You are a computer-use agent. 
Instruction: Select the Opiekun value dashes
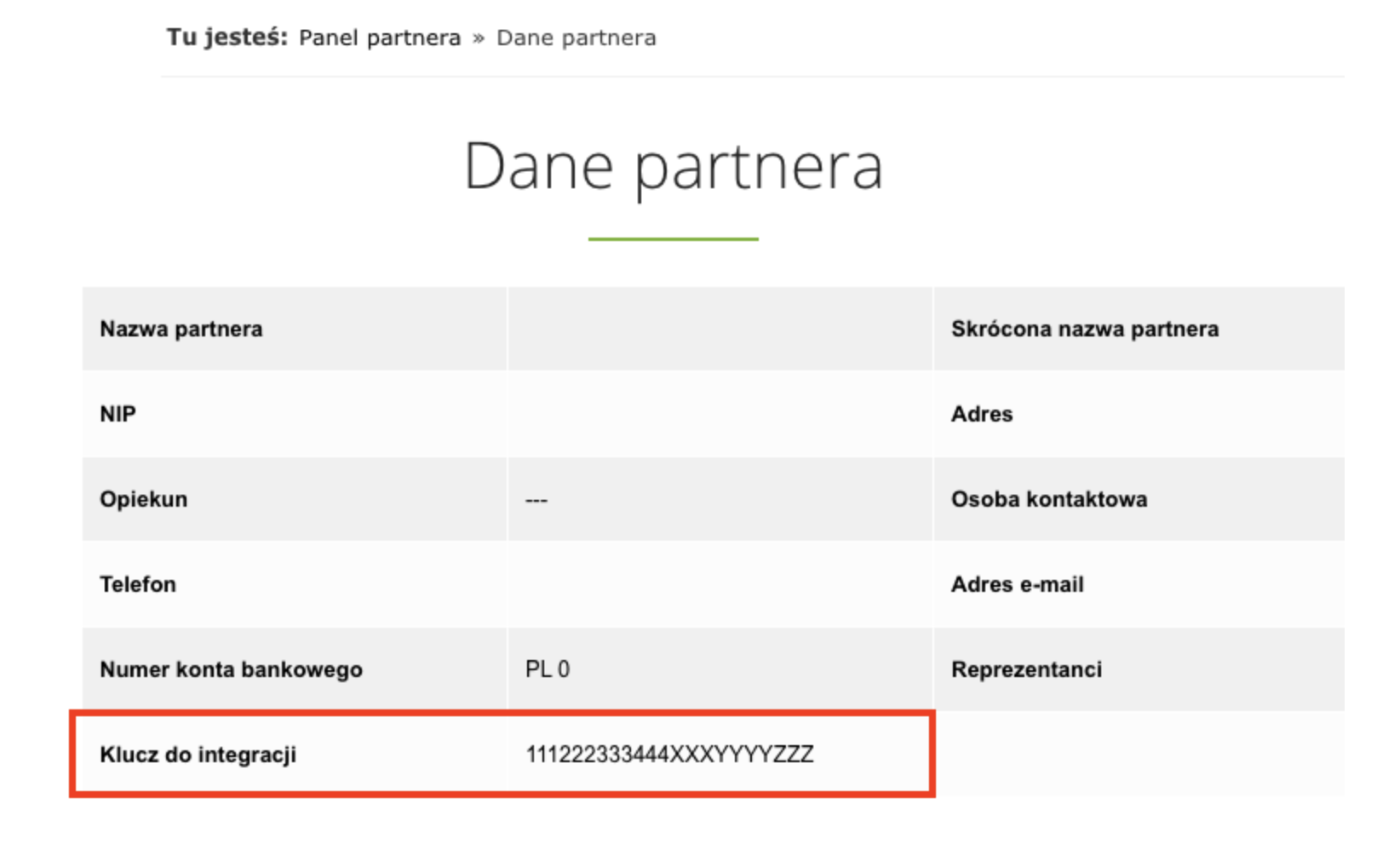(x=536, y=500)
